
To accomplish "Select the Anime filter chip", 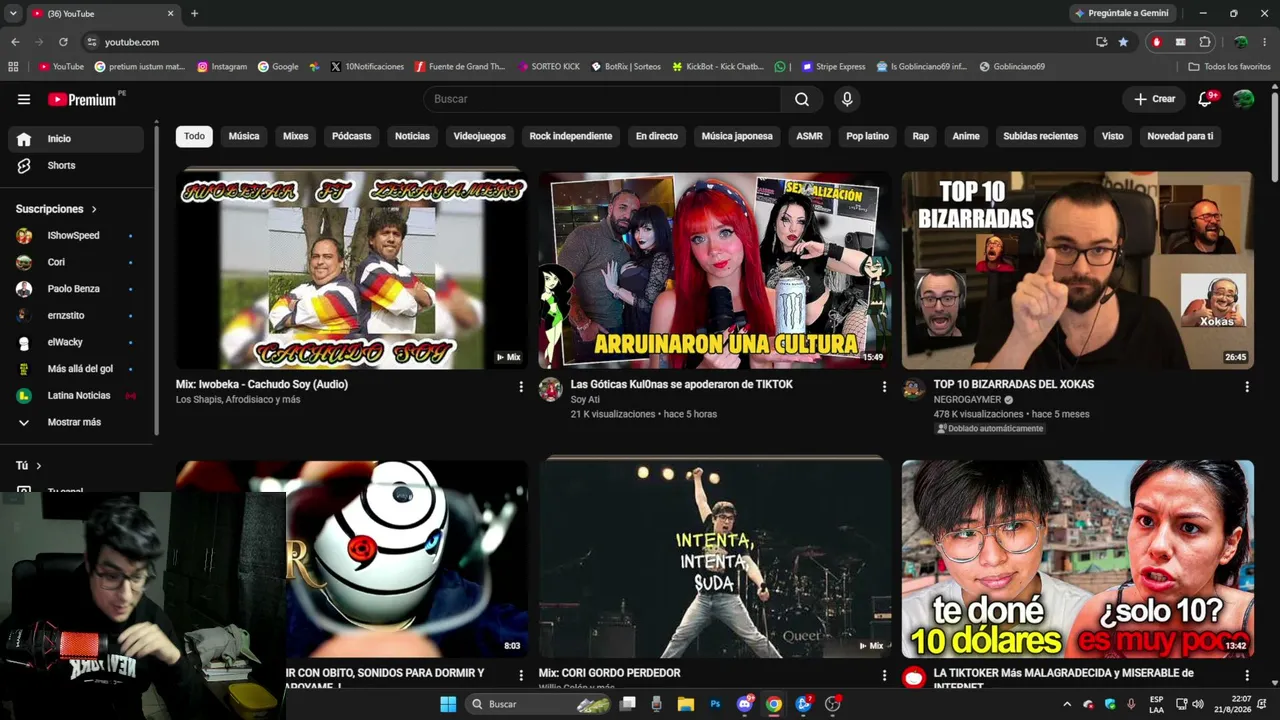I will coord(966,136).
